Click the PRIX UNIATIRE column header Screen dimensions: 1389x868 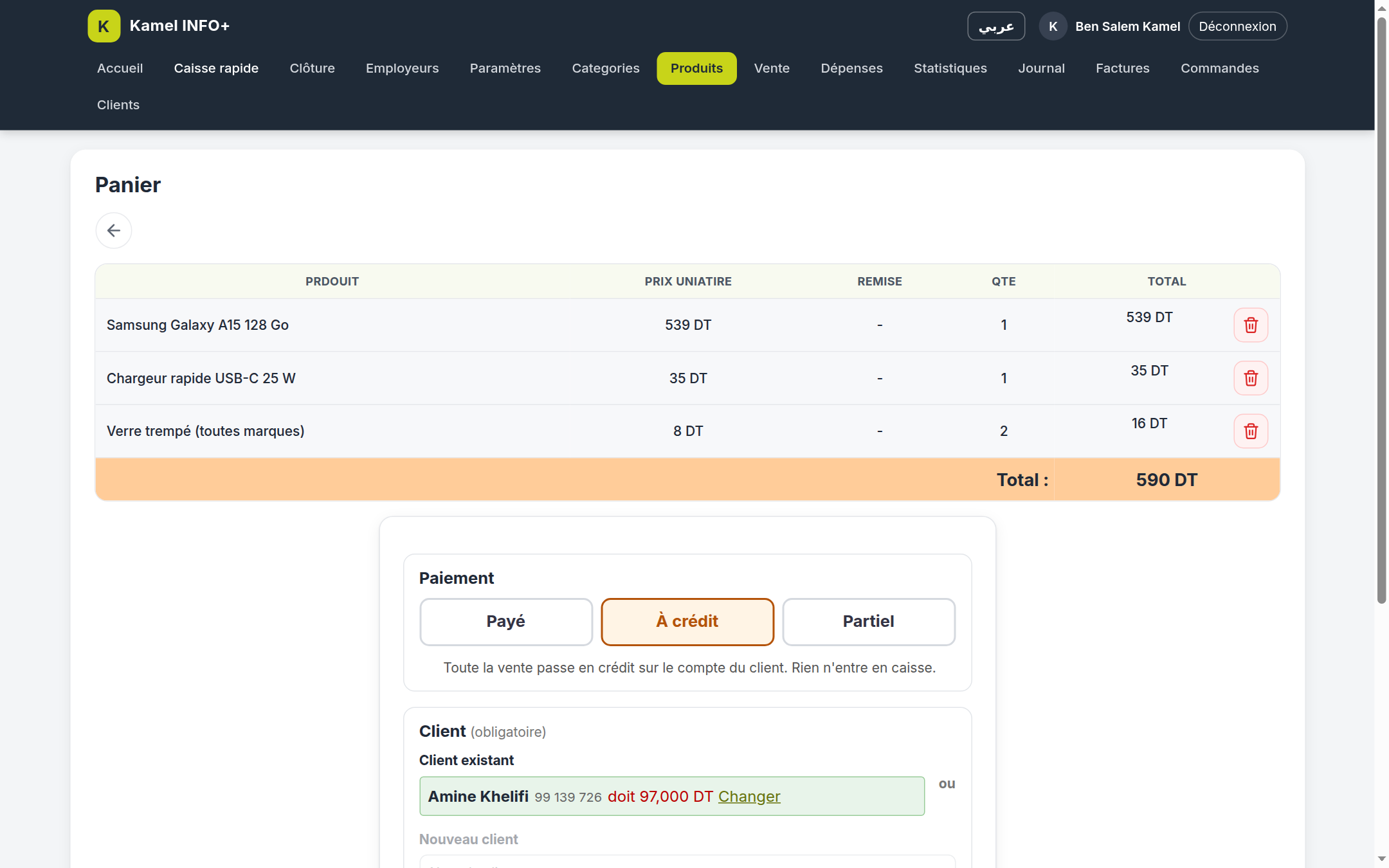click(x=687, y=281)
